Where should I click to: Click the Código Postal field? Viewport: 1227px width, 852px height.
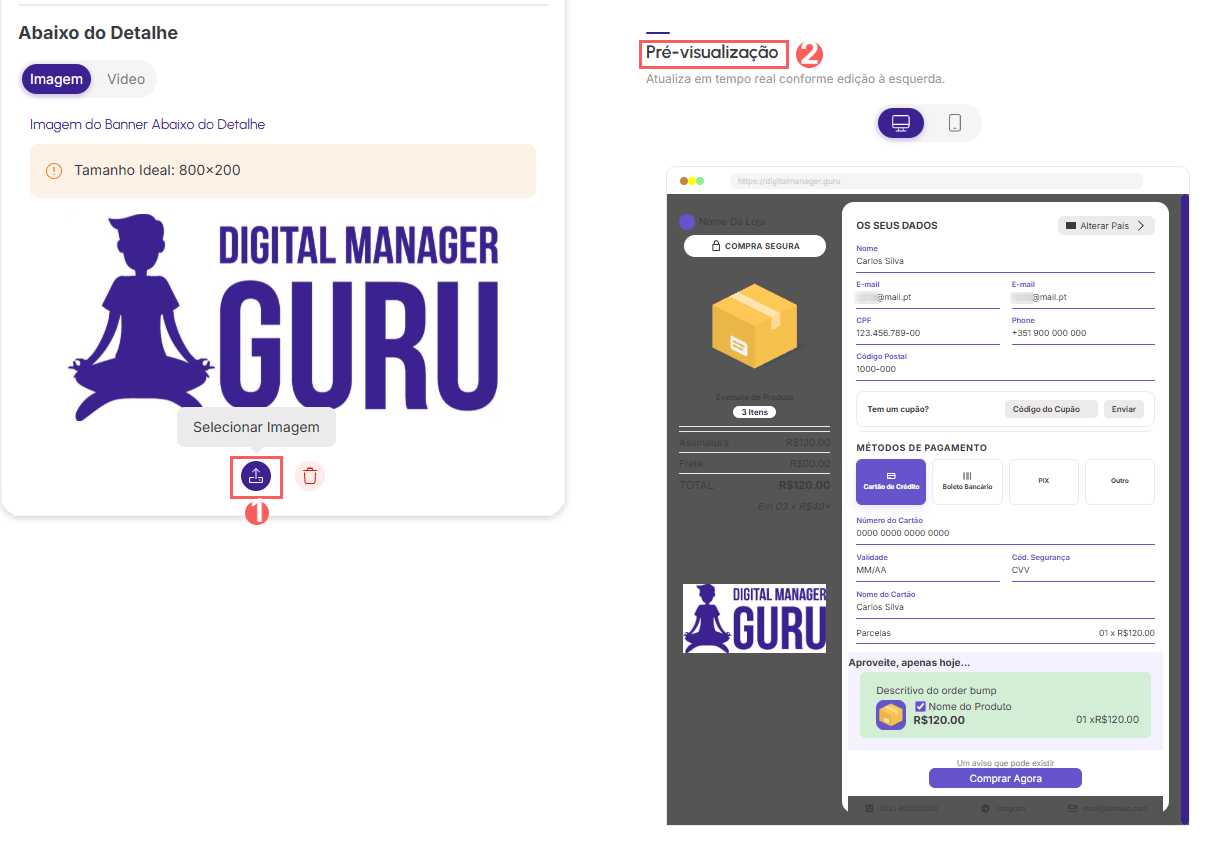coord(1005,365)
